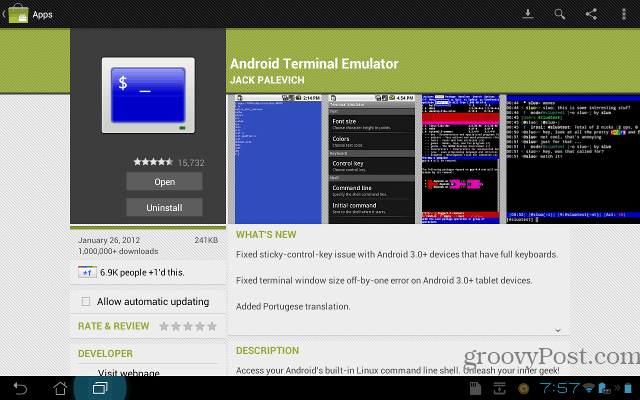640x400 pixels.
Task: Open the downloads icon in top bar
Action: point(528,14)
